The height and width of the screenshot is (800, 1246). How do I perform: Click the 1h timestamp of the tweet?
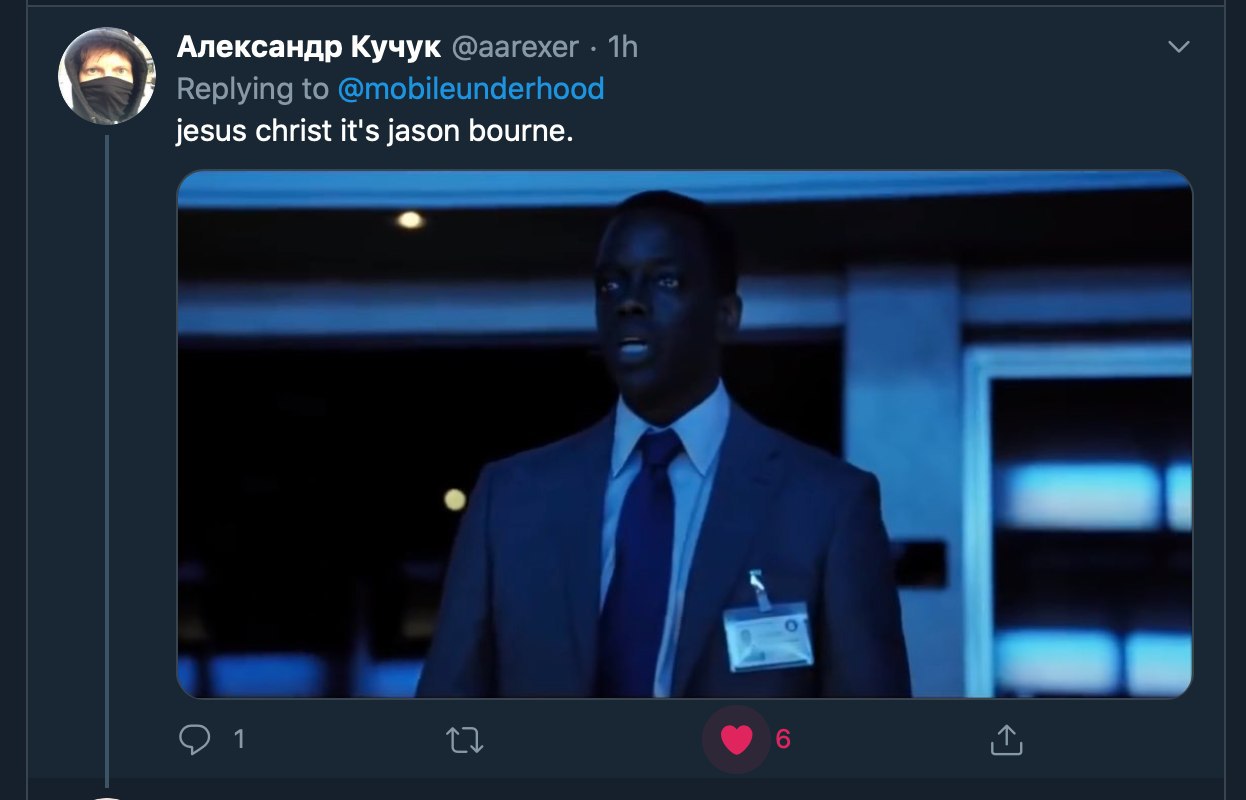point(622,47)
